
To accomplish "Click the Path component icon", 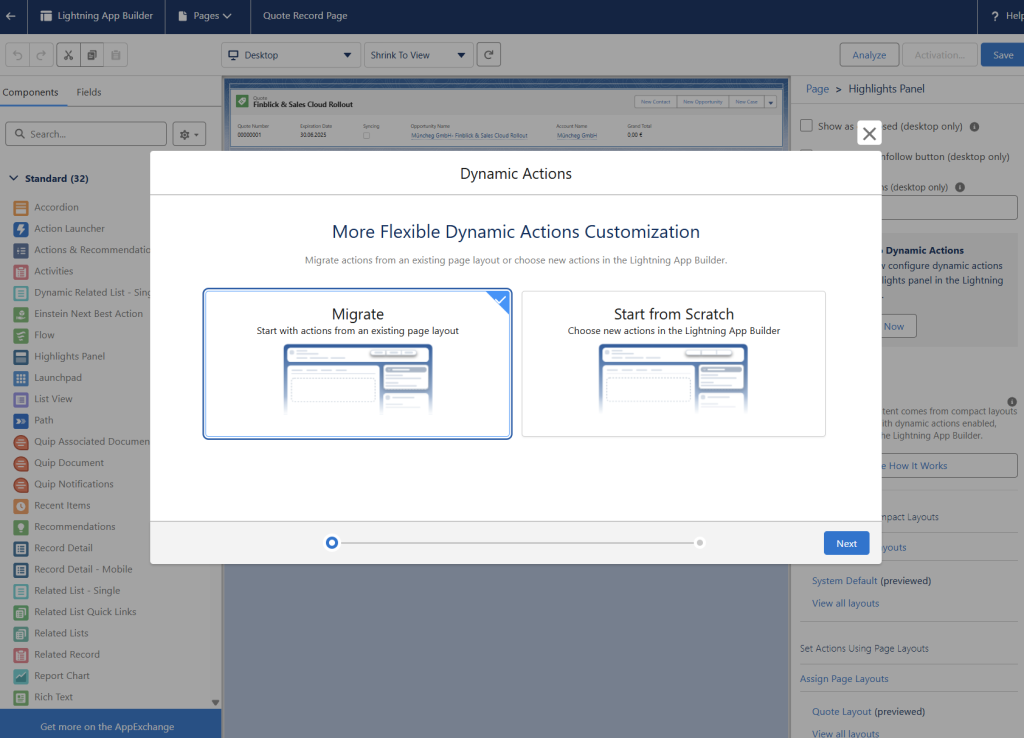I will click(20, 421).
